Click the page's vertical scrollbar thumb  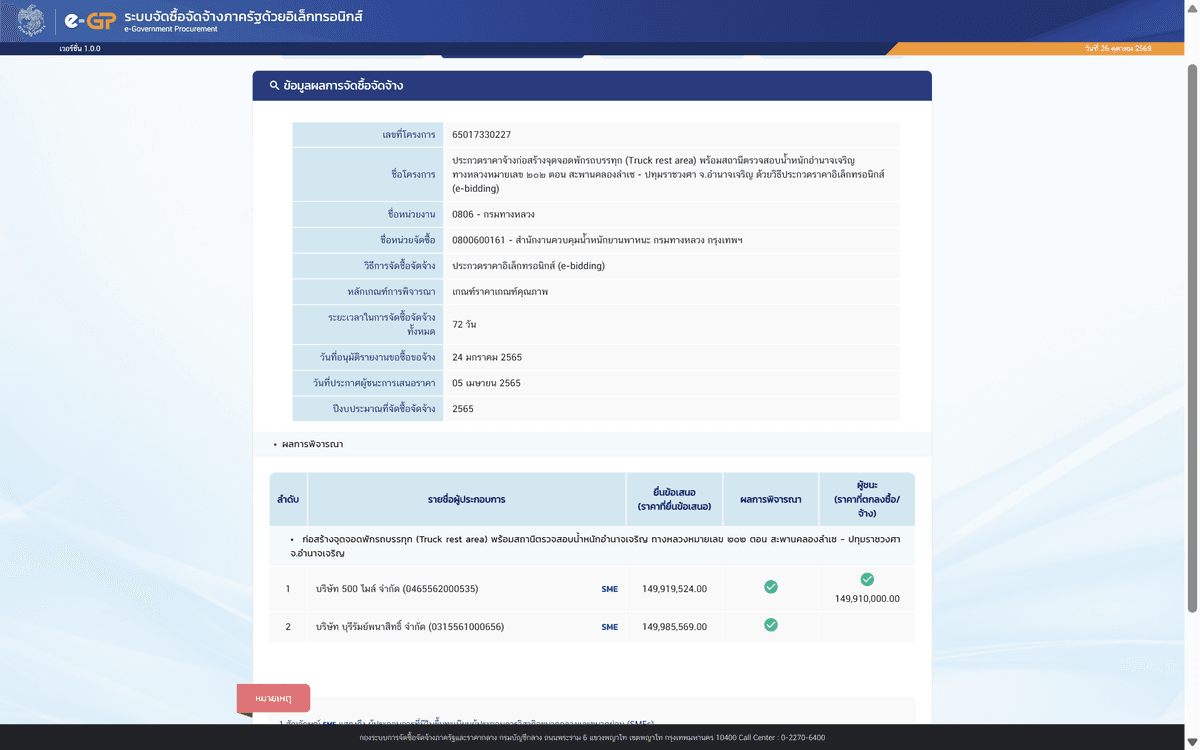pos(1191,340)
